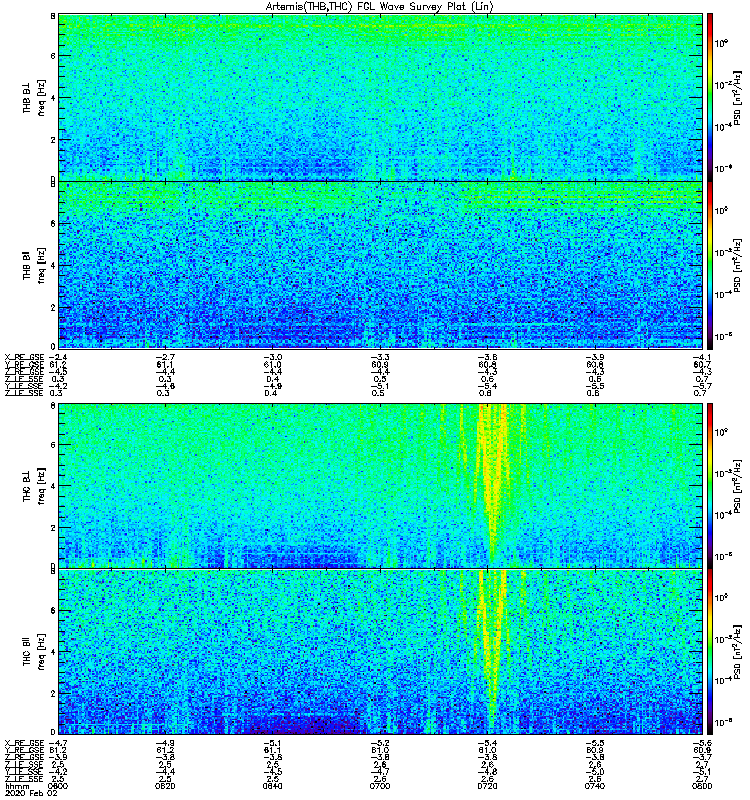Click the 'X_RE_GSE' row label under THC panels

(x=24, y=743)
